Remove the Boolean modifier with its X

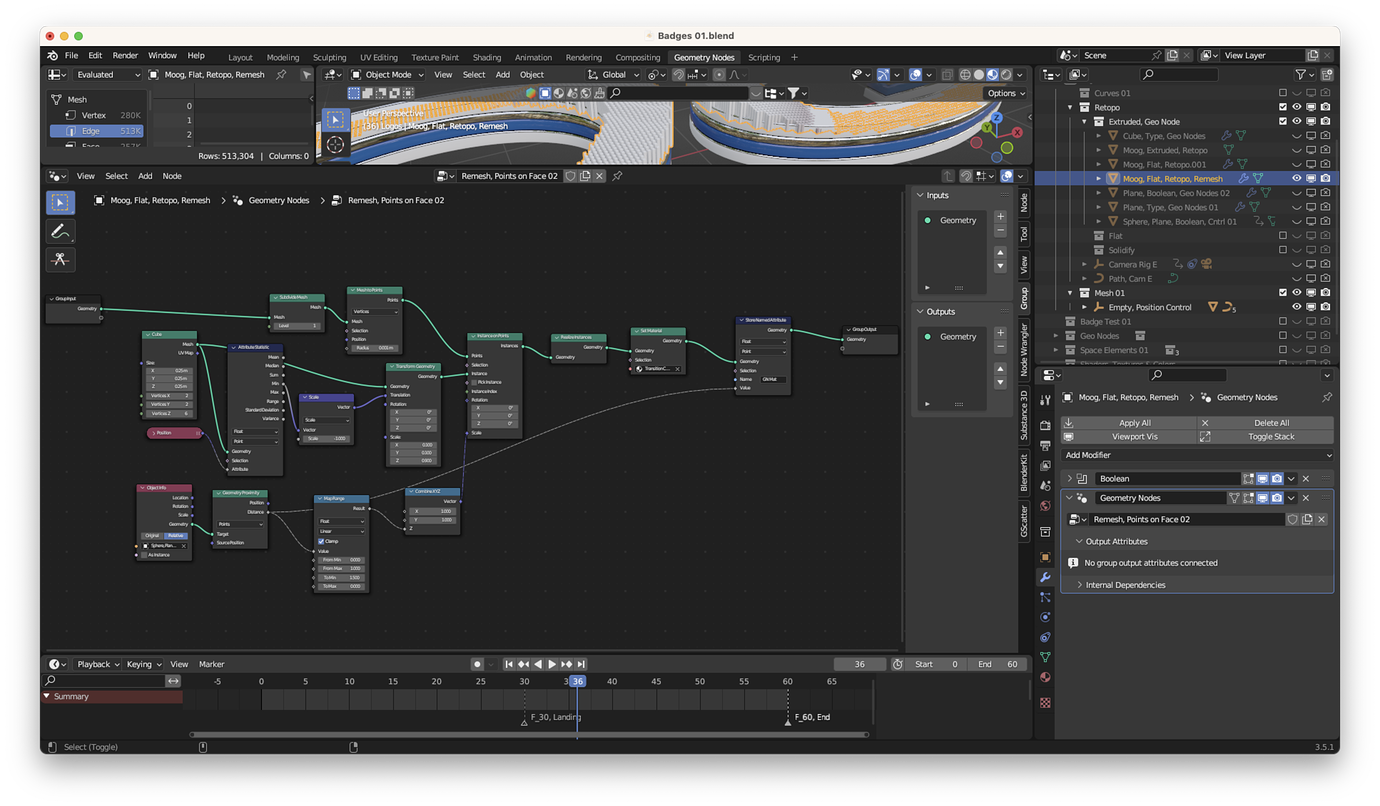coord(1306,479)
